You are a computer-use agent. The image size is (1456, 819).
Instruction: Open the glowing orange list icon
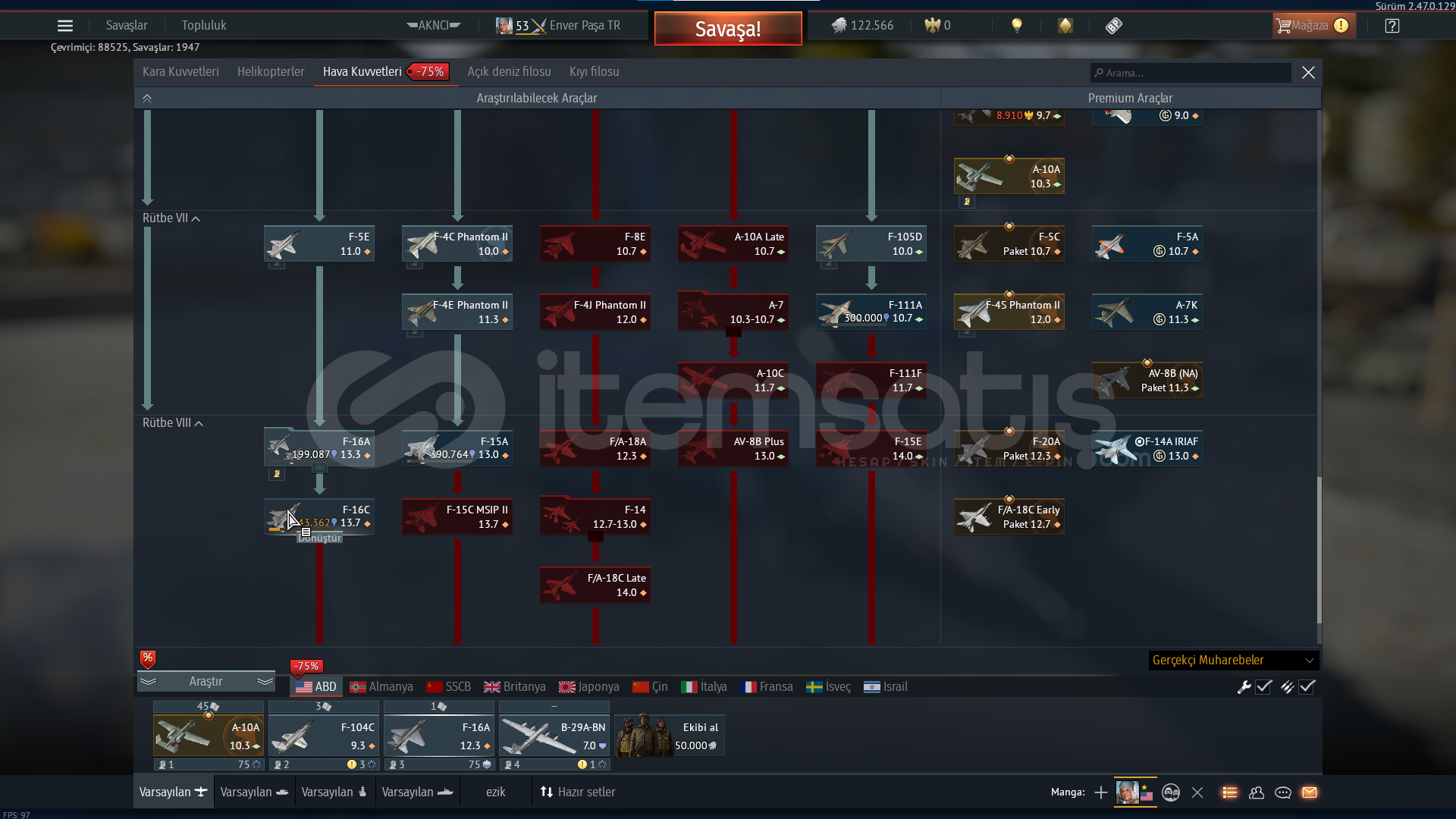tap(1230, 792)
